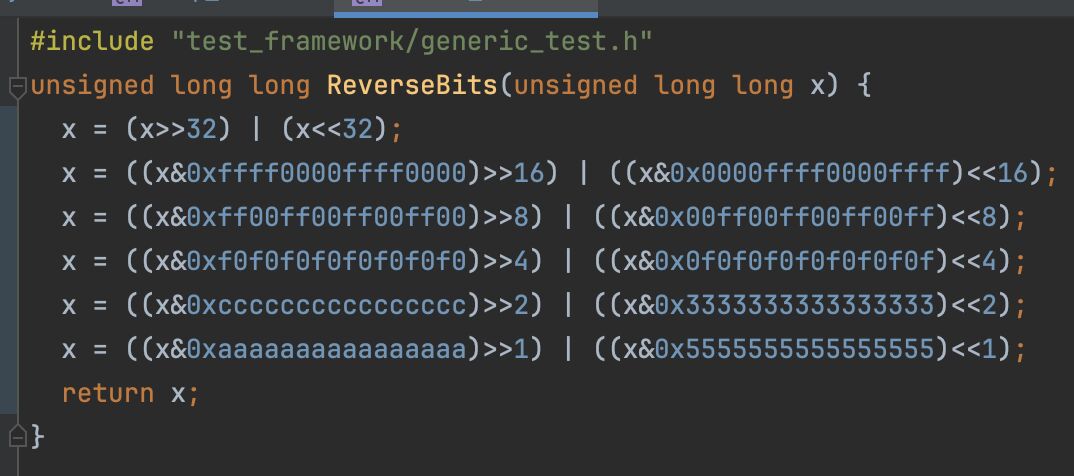
Task: Click the fold marker beside closing brace
Action: (18, 436)
